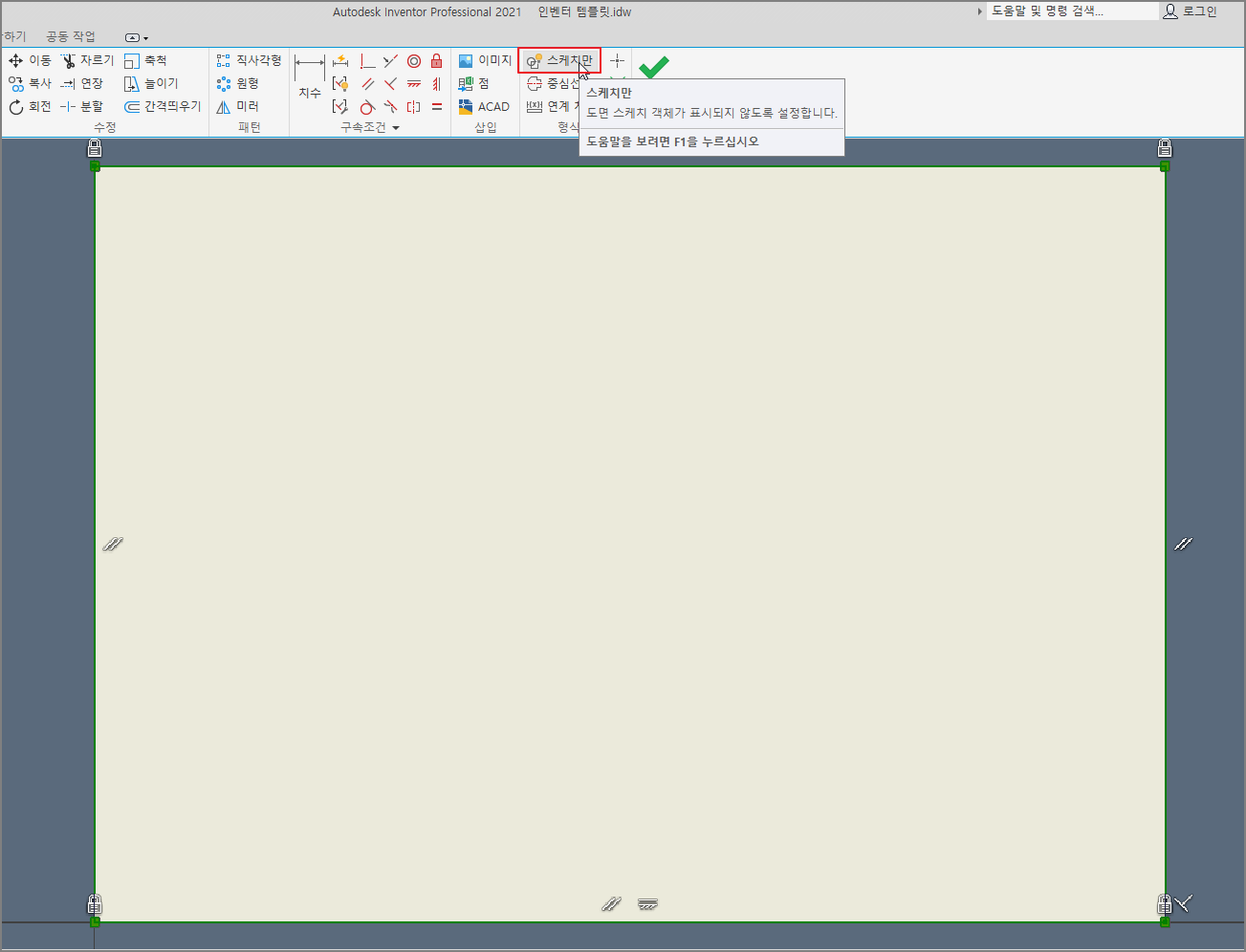Select the 축척 (Scale) tool
The width and height of the screenshot is (1246, 952).
(145, 60)
